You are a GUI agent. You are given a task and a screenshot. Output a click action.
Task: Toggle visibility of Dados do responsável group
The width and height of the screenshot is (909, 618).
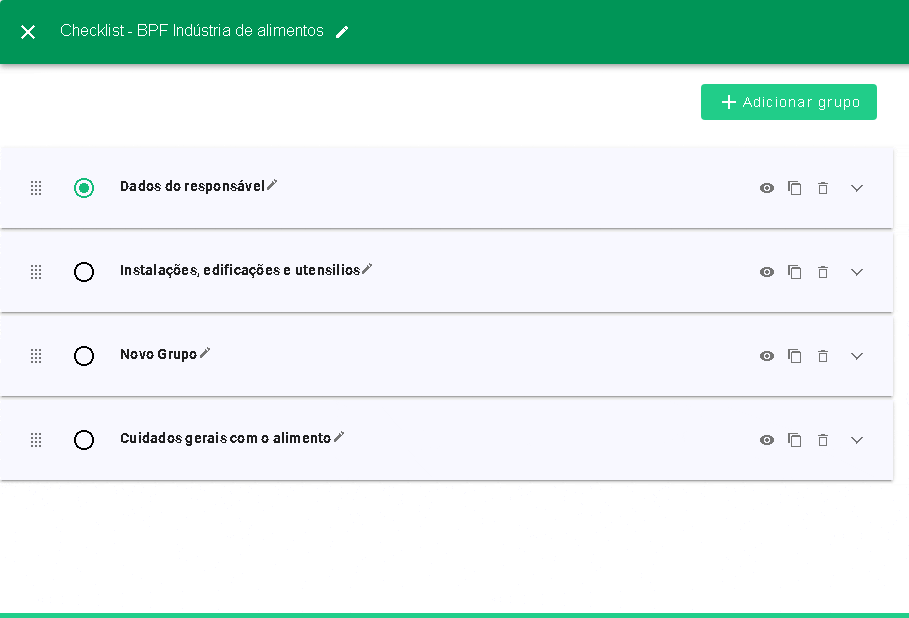pyautogui.click(x=767, y=188)
